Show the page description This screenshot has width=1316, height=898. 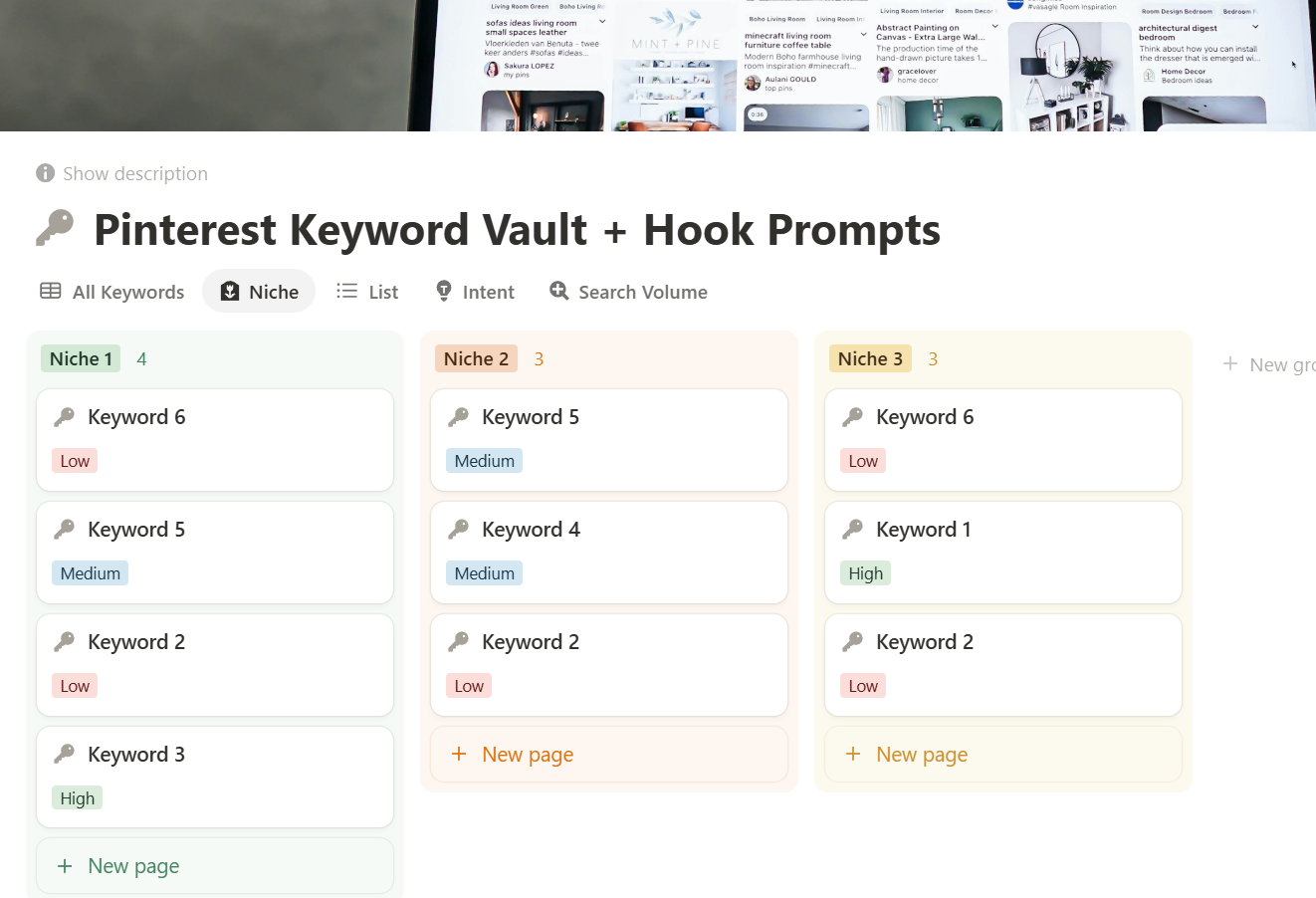point(134,173)
